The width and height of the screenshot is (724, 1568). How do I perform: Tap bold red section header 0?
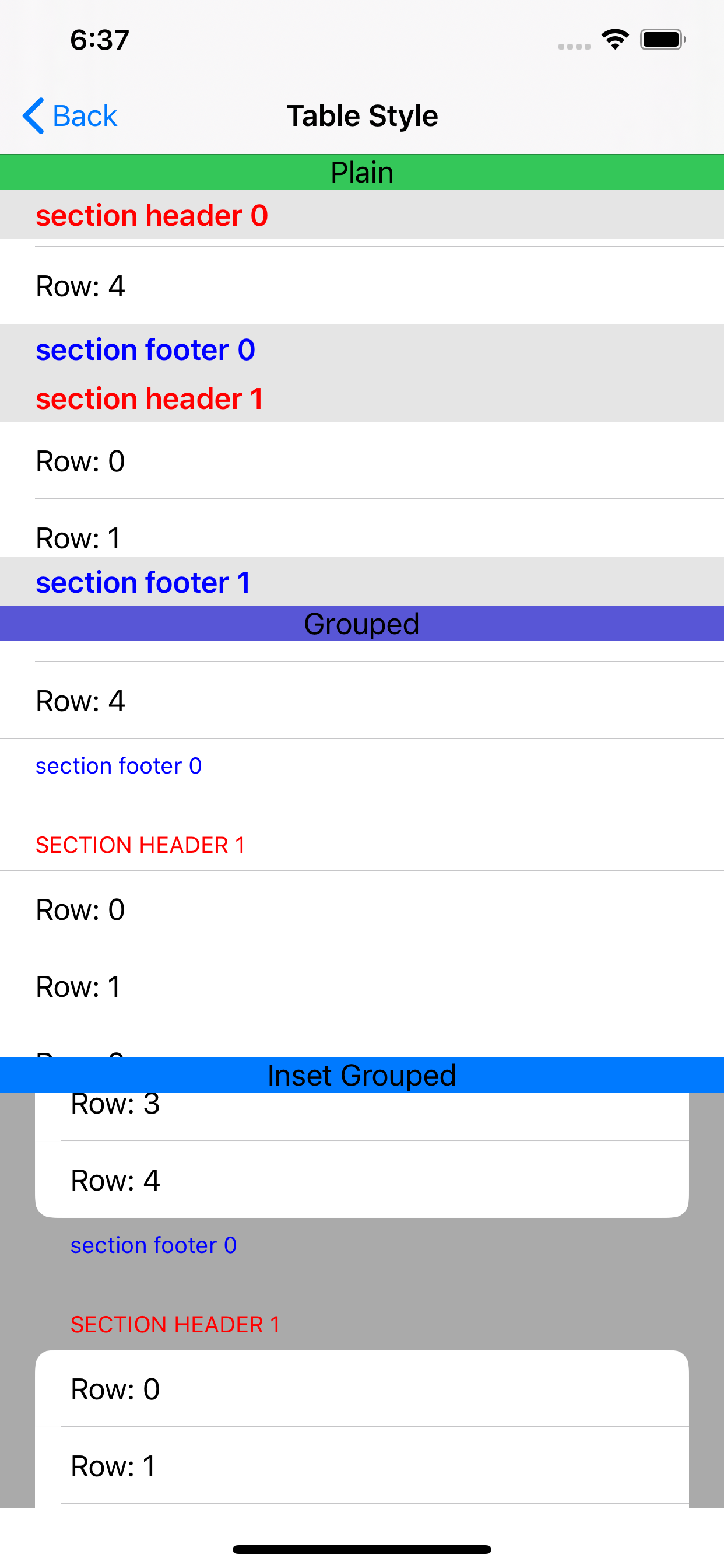tap(152, 215)
